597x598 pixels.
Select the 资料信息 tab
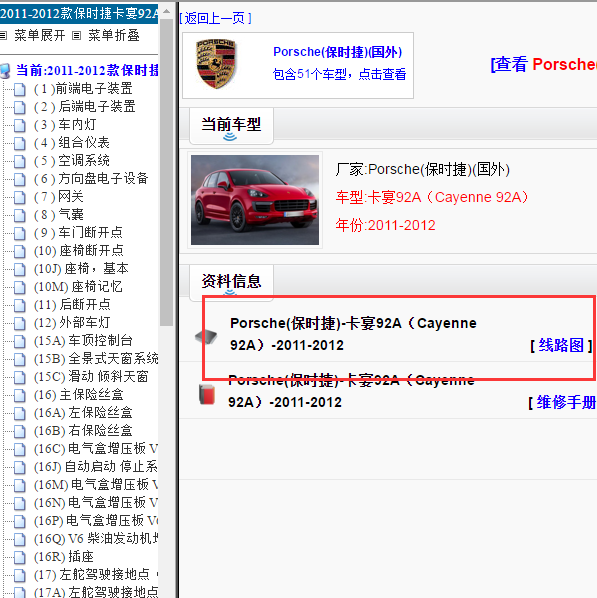click(x=231, y=282)
